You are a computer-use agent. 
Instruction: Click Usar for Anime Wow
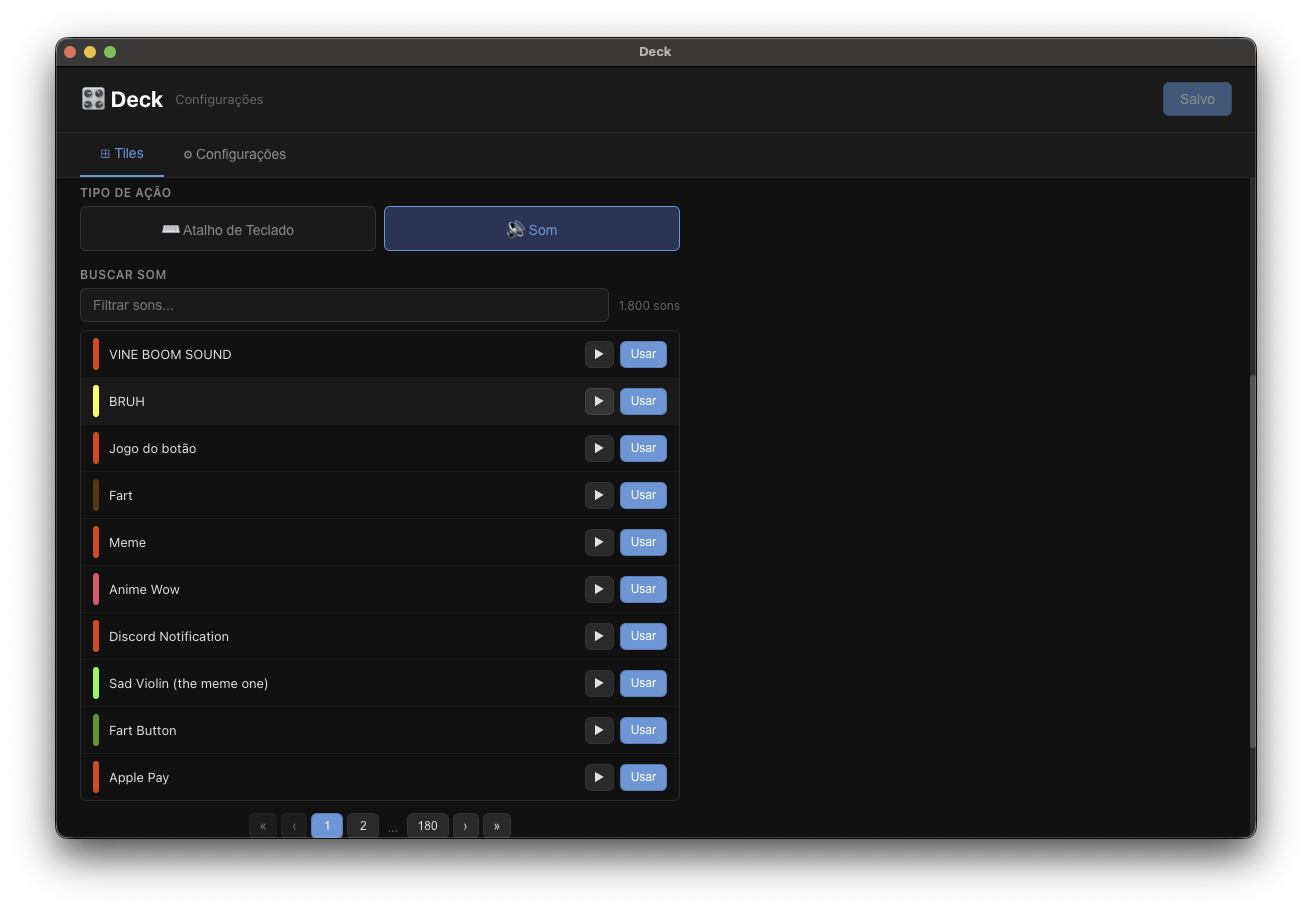tap(643, 589)
